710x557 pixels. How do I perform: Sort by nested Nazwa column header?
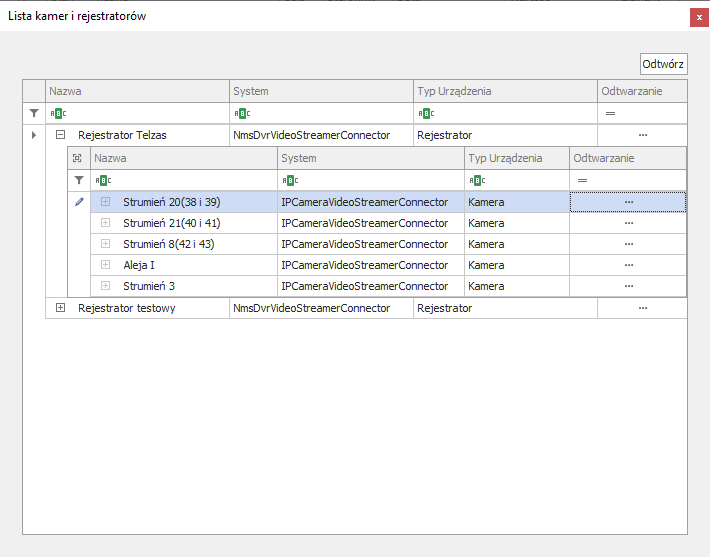[x=184, y=158]
